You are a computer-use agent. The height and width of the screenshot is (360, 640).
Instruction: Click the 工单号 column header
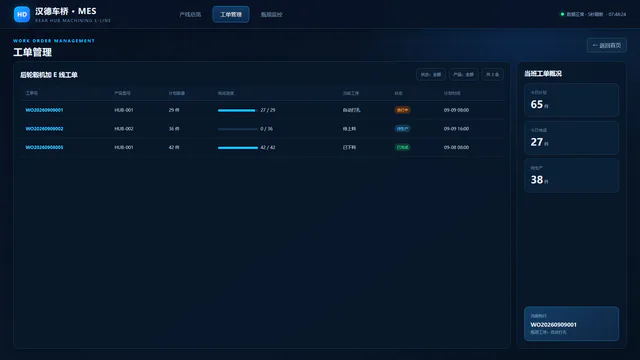32,93
